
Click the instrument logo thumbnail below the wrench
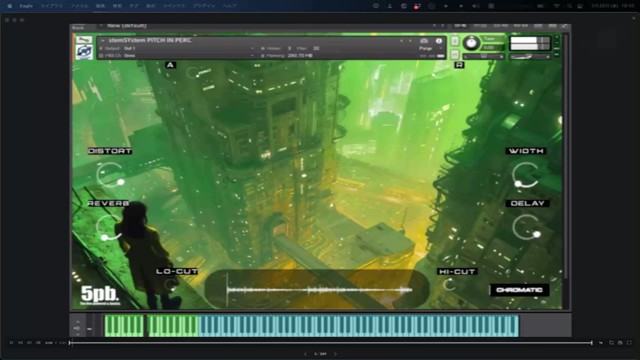(x=84, y=53)
